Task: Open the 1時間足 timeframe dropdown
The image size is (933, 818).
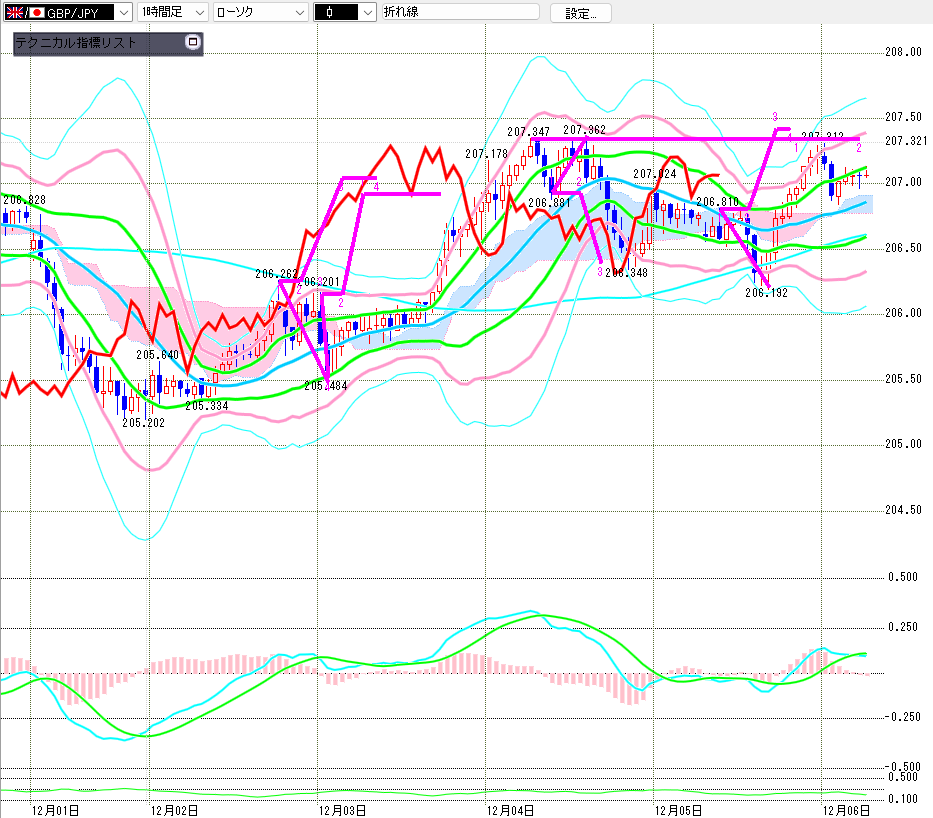Action: (198, 13)
